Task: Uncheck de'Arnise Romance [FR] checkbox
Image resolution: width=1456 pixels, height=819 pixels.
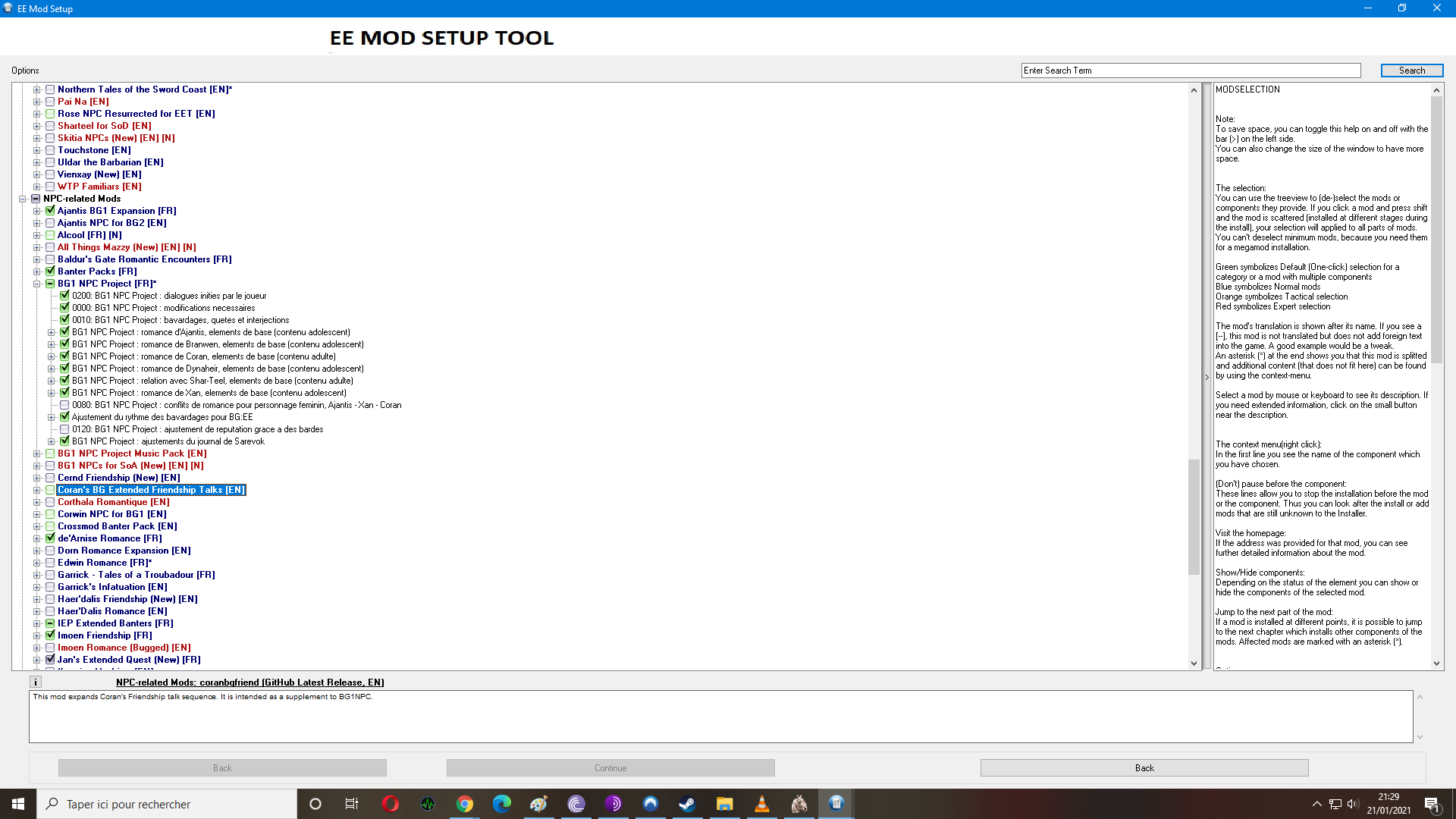Action: 50,538
